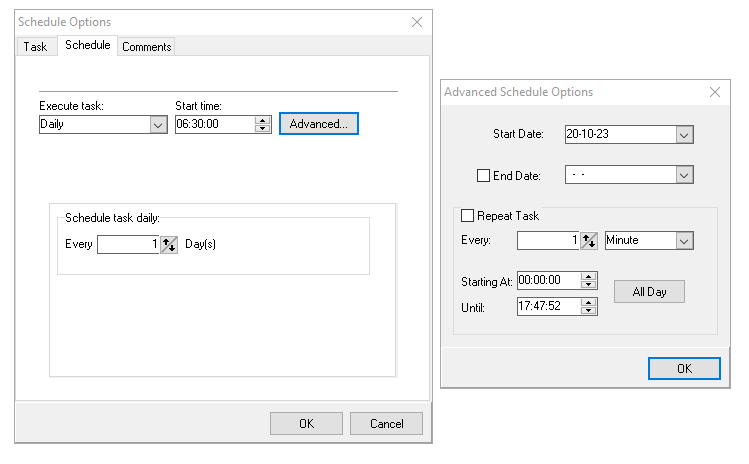Close the Advanced Schedule Options dialog

715,92
